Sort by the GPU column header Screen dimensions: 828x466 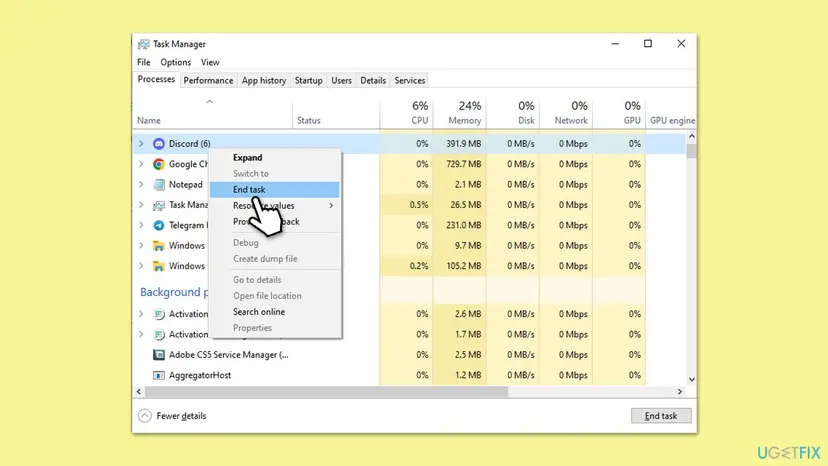619,113
